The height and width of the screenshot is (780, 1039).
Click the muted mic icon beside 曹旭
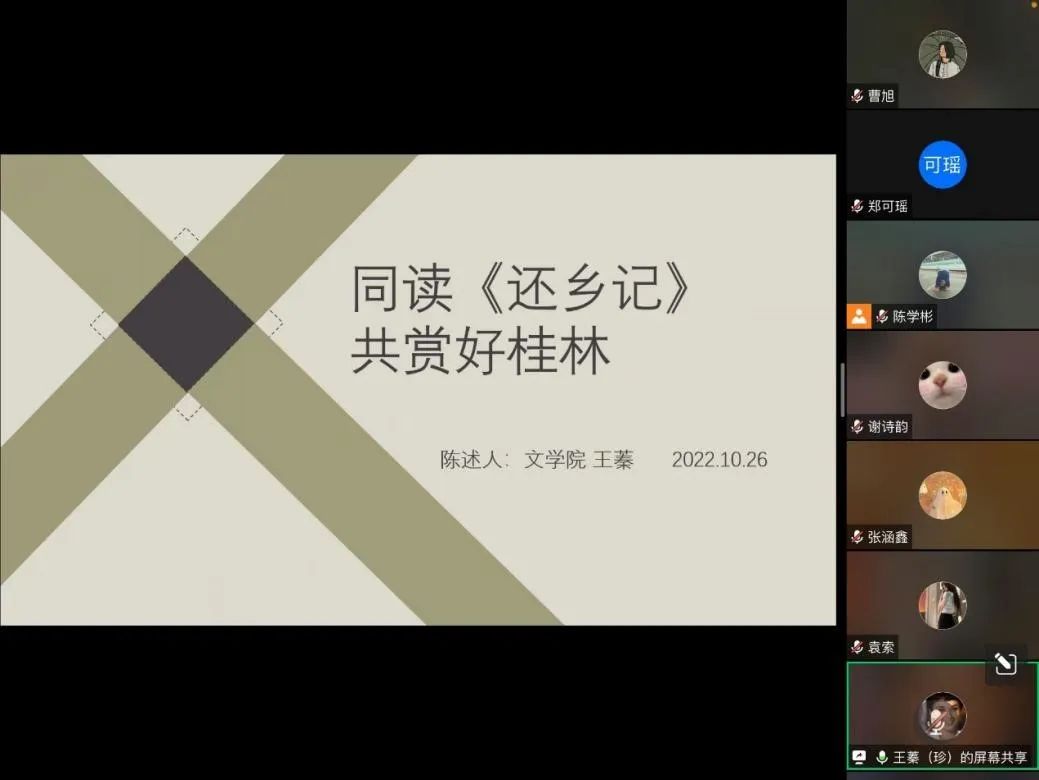click(x=857, y=96)
